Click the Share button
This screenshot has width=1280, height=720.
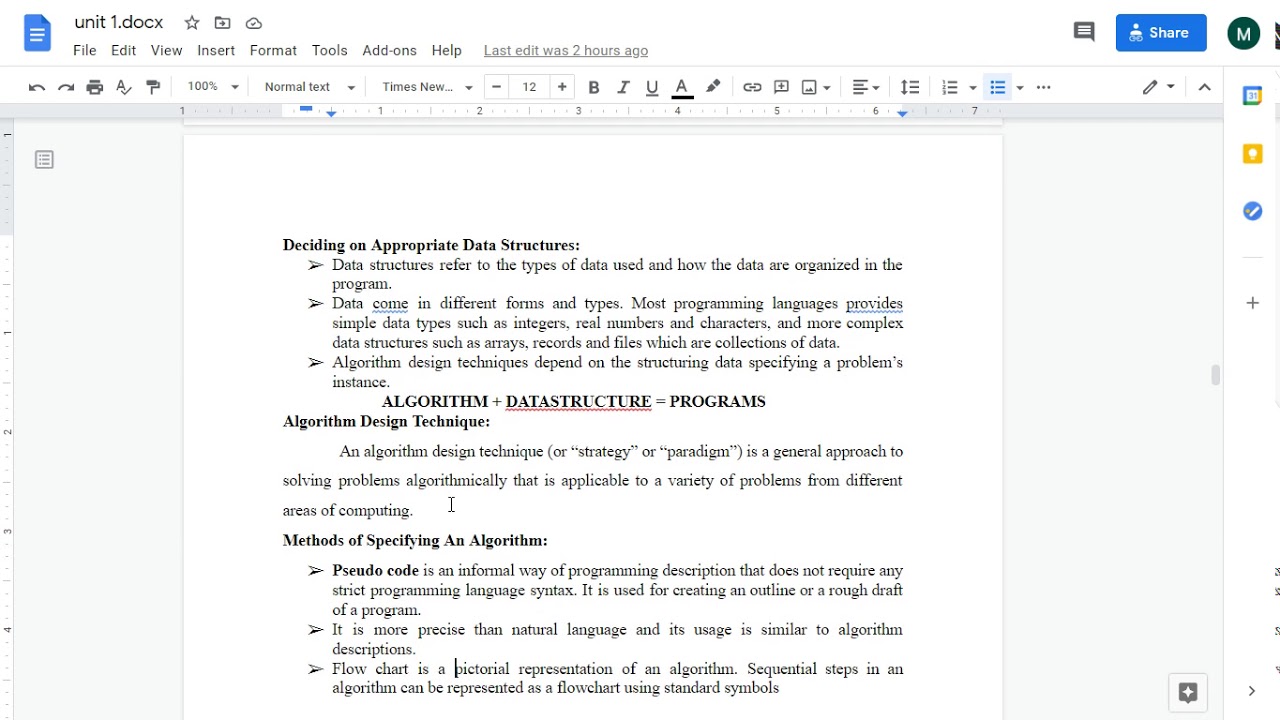pos(1161,33)
